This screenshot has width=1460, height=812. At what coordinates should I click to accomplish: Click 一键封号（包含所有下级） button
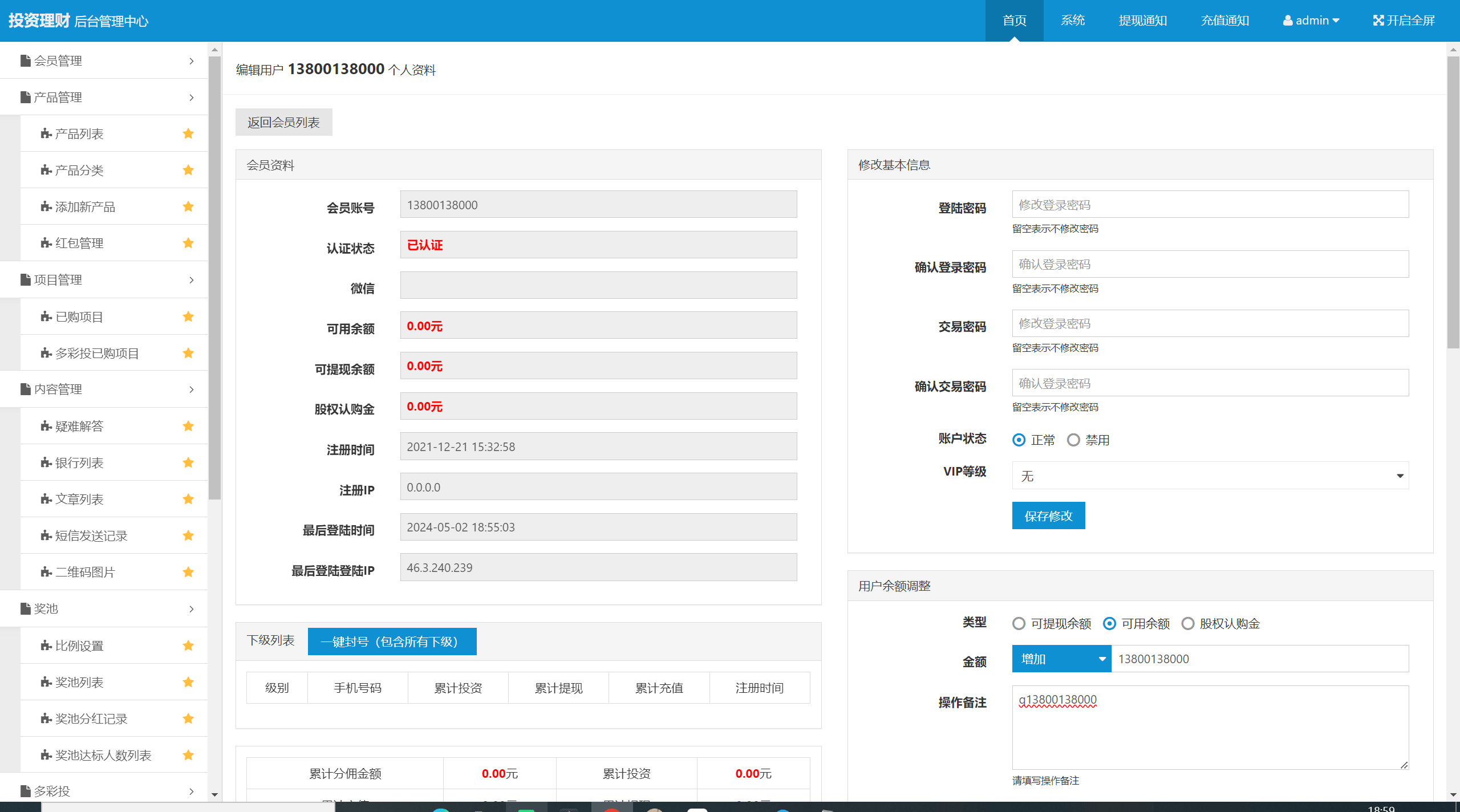pos(392,642)
